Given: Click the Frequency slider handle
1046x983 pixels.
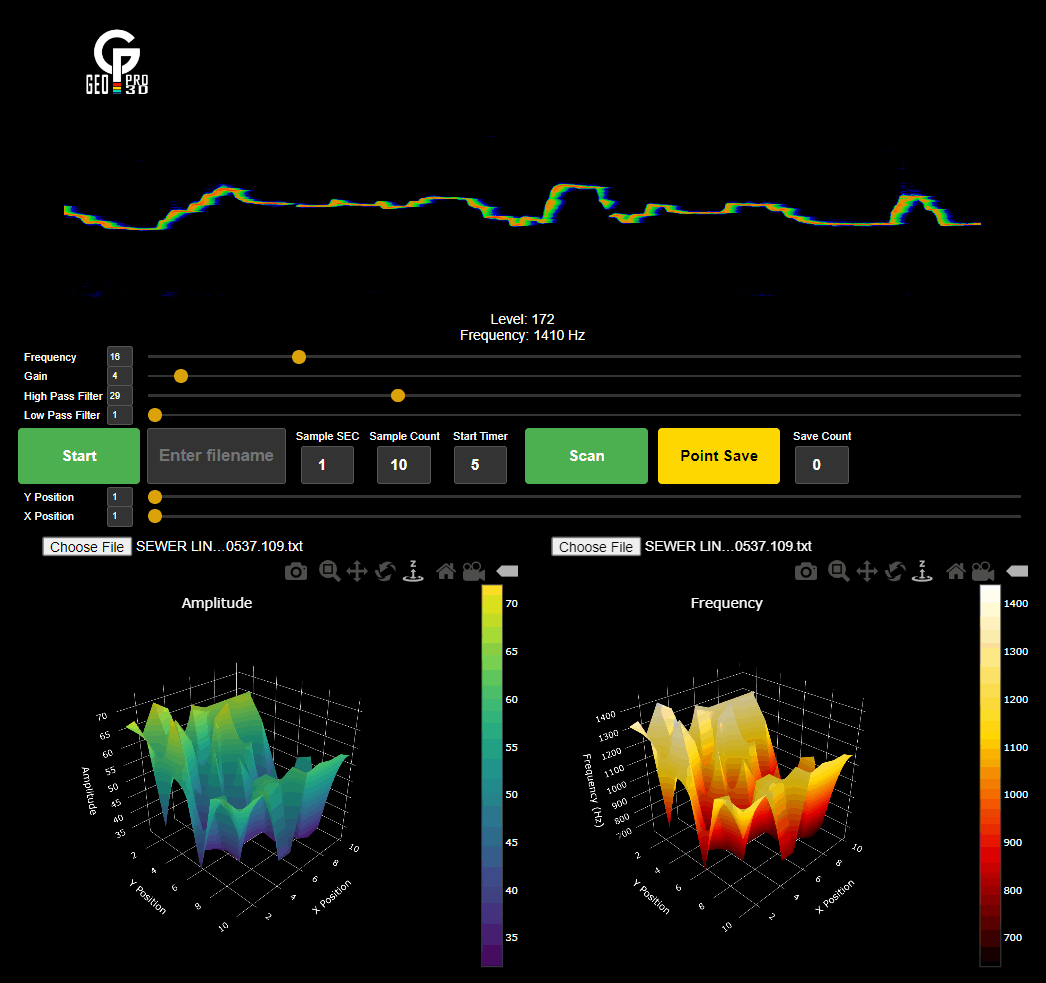Looking at the screenshot, I should (299, 357).
